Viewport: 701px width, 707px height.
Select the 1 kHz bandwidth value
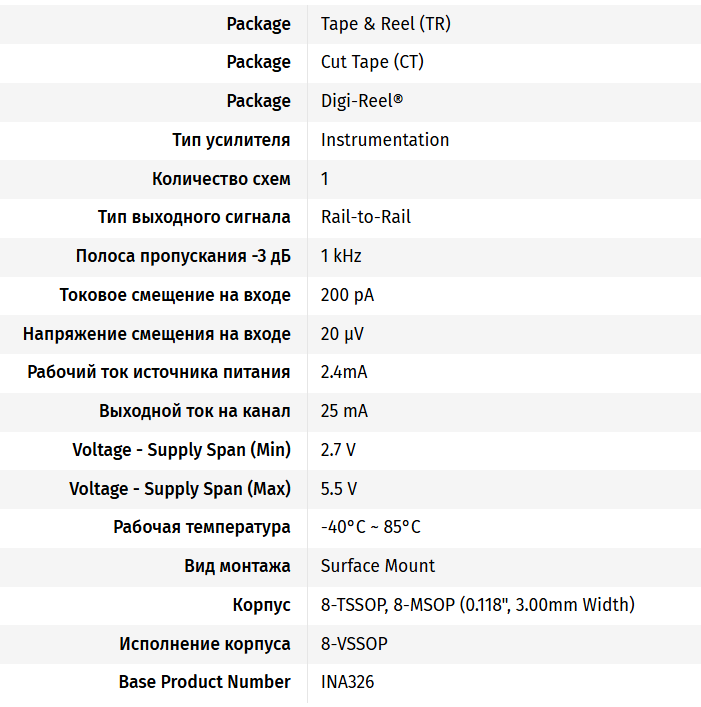(x=341, y=256)
